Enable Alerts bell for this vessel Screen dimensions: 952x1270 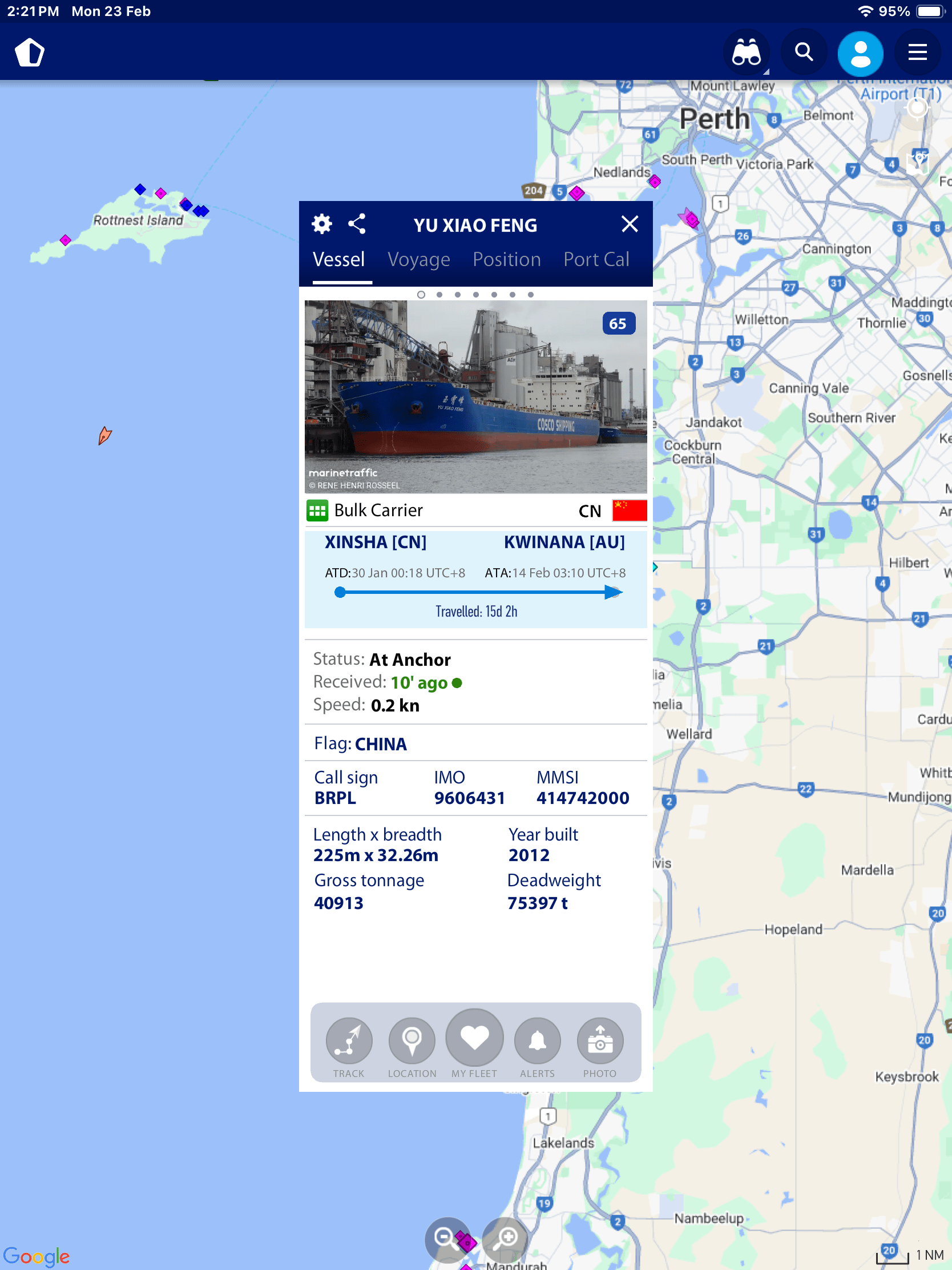tap(537, 1040)
